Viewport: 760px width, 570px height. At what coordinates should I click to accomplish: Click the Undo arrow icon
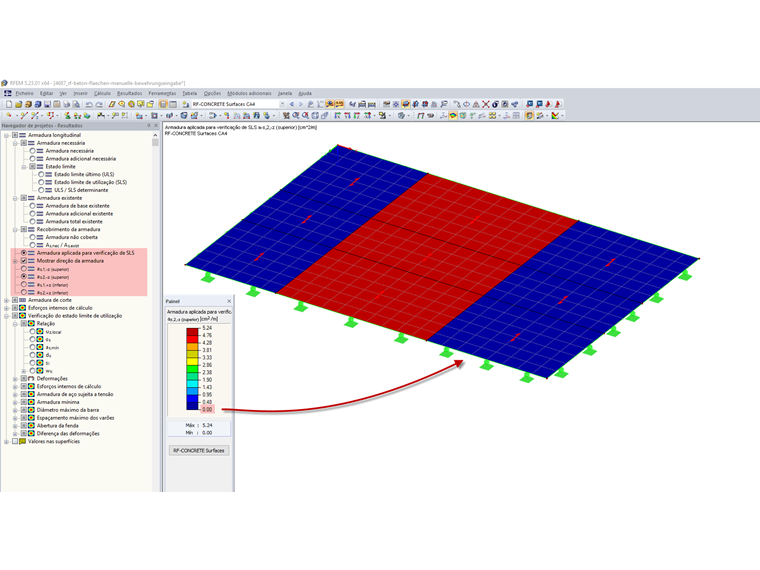tap(89, 104)
